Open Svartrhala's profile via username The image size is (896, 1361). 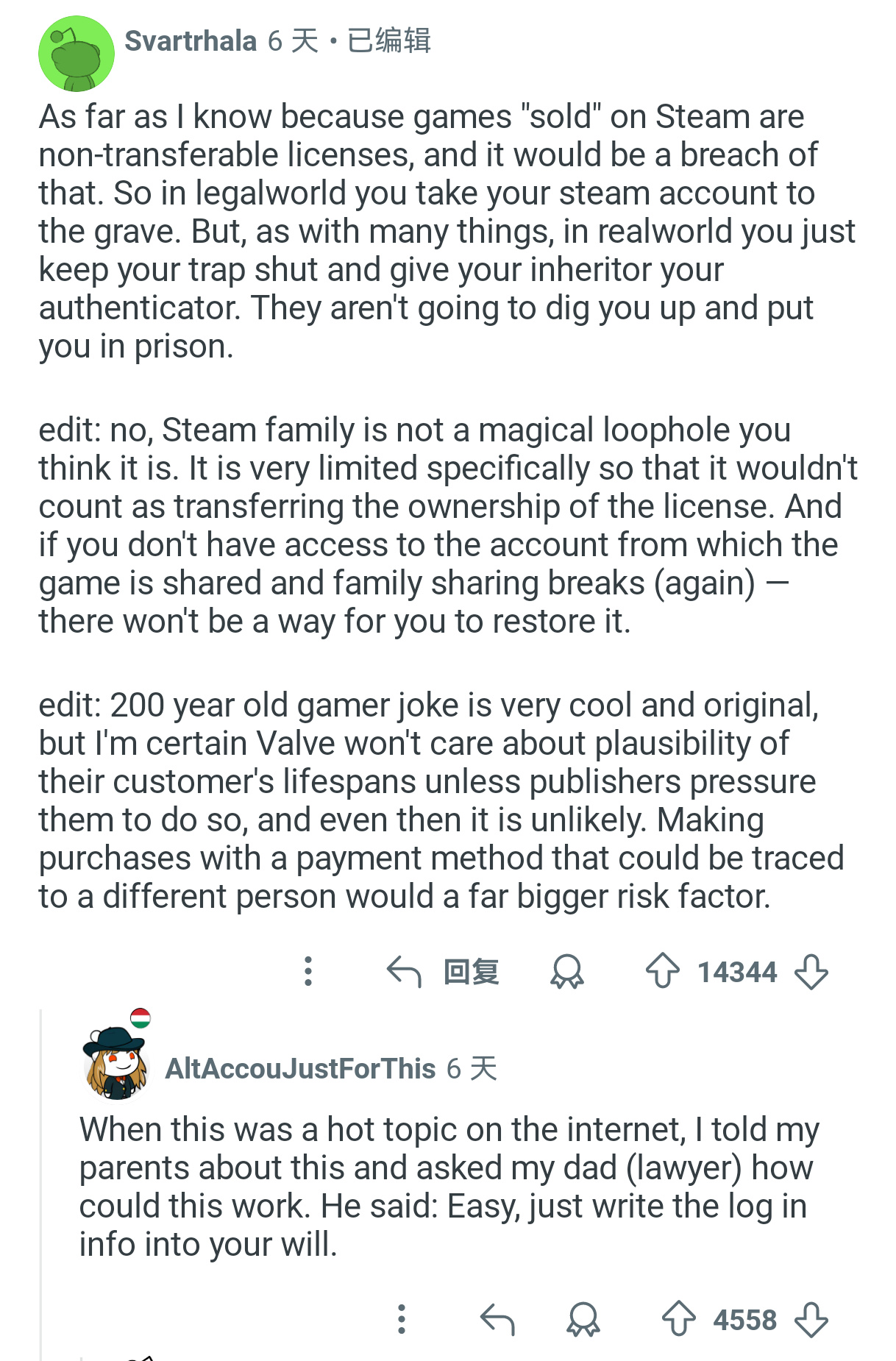(x=191, y=41)
